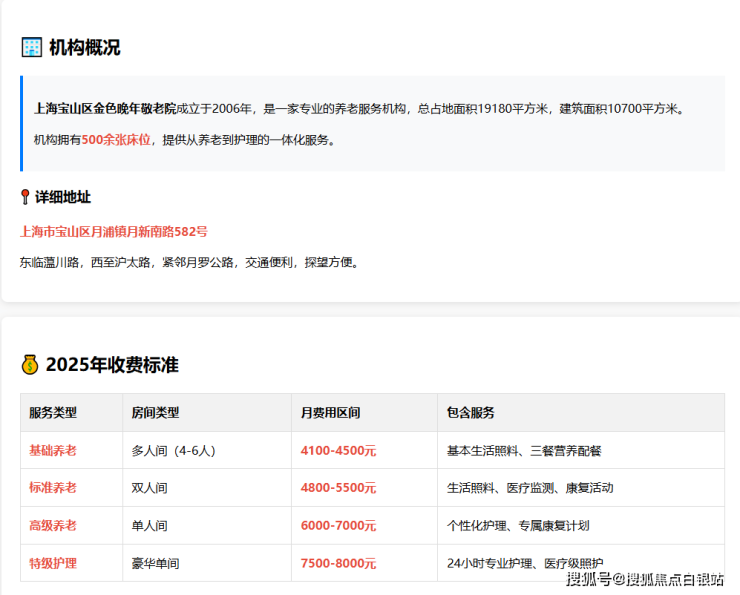This screenshot has height=595, width=740.
Task: Click the building icon beside 机构概况
Action: click(32, 47)
